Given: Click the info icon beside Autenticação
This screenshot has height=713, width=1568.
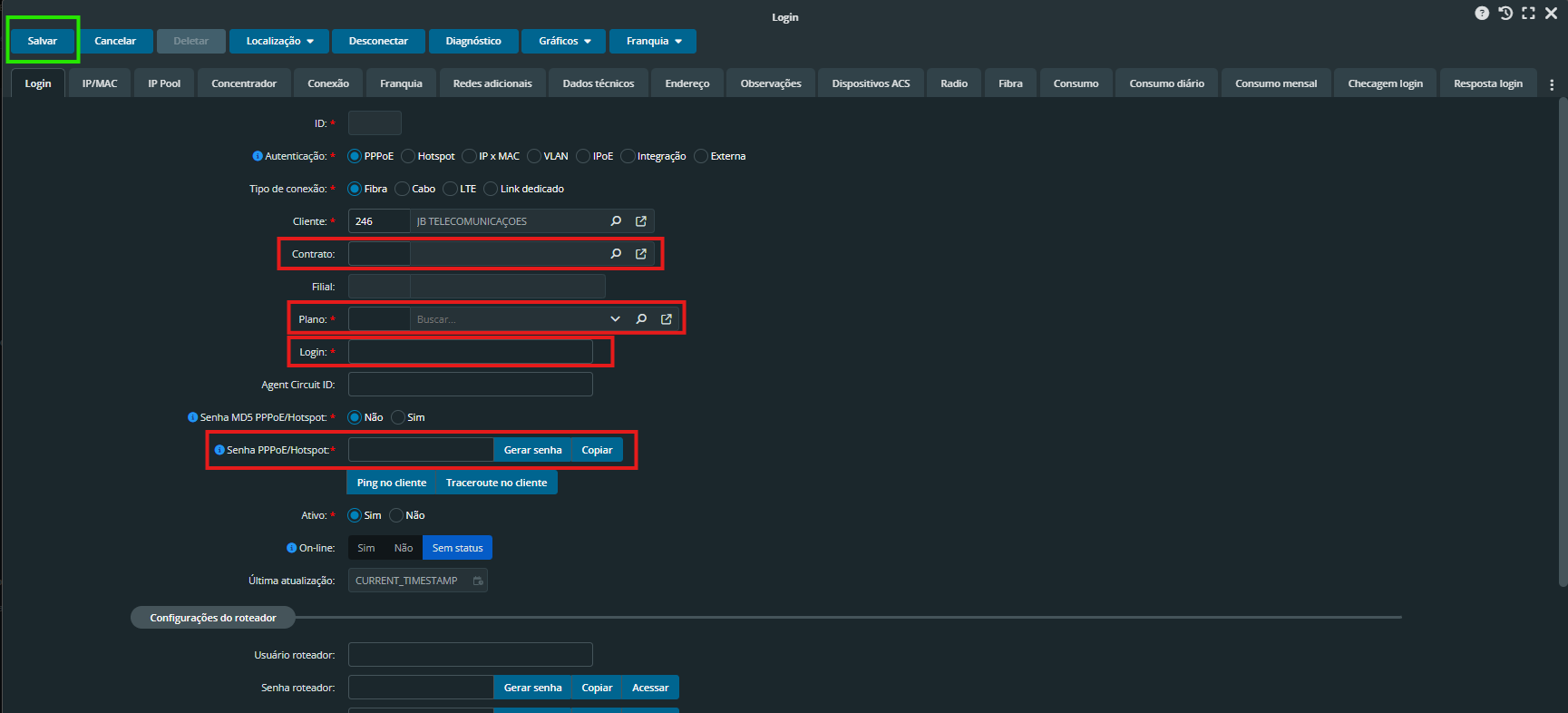Looking at the screenshot, I should coord(258,156).
